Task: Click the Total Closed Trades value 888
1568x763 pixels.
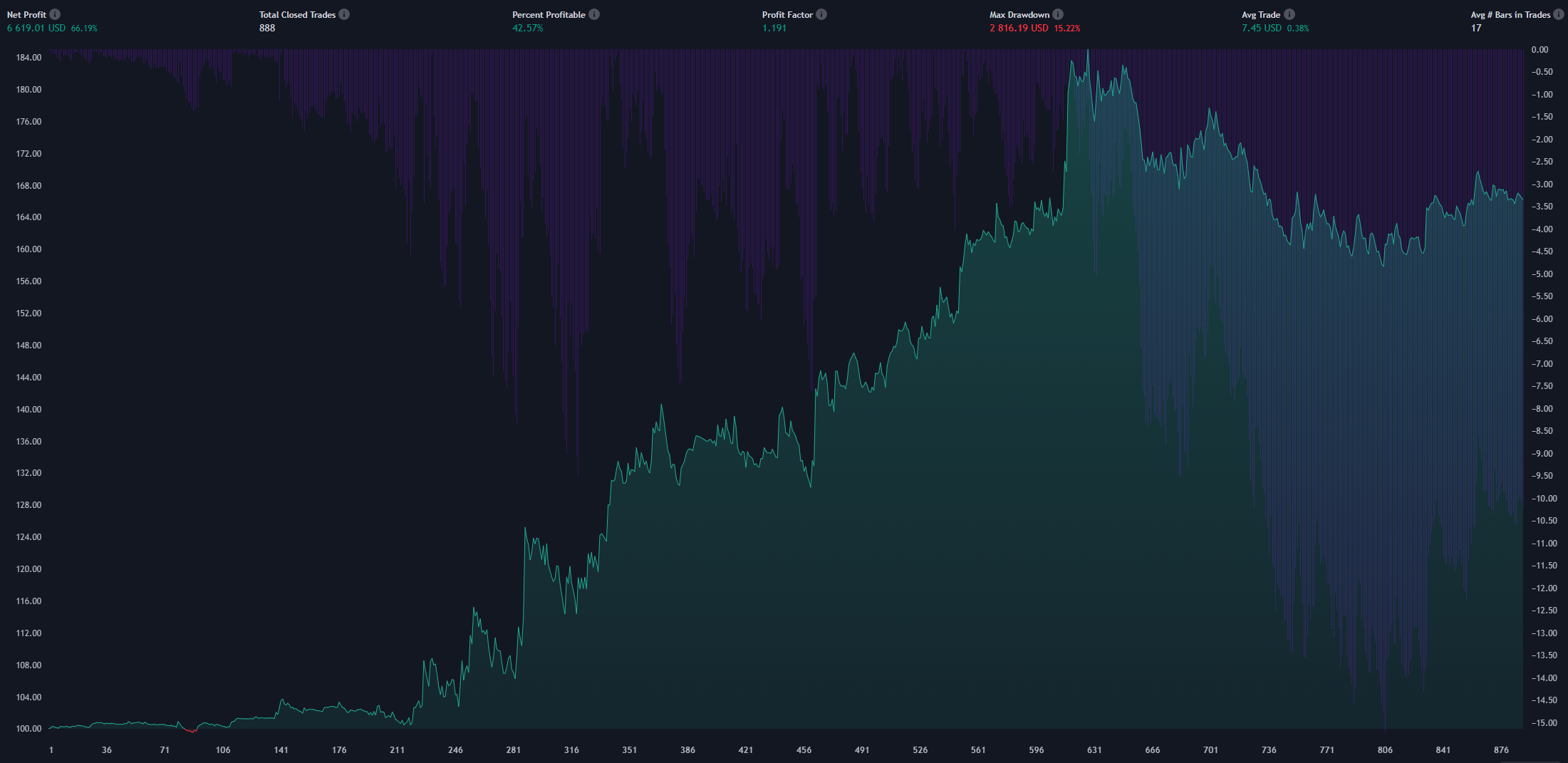Action: point(267,28)
